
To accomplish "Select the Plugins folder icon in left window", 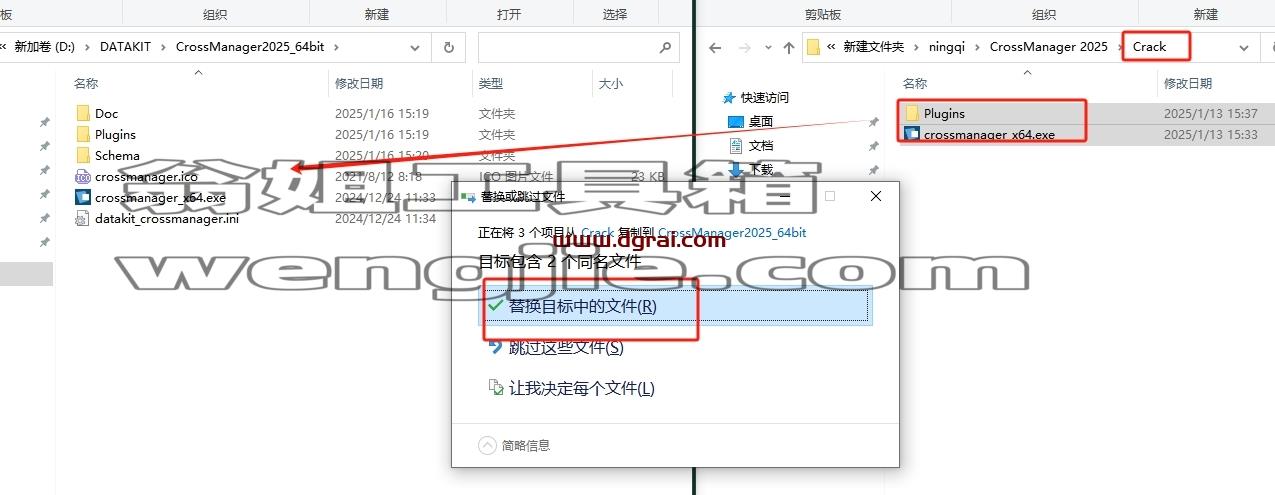I will 83,134.
